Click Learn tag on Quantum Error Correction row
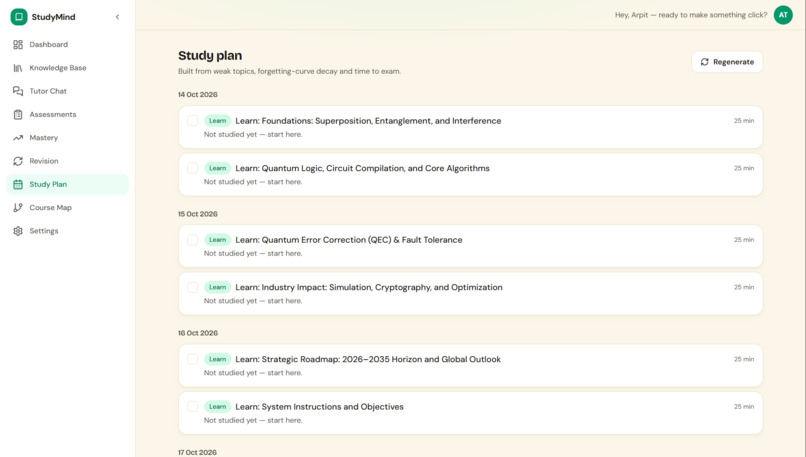Viewport: 806px width, 457px height. pos(217,240)
